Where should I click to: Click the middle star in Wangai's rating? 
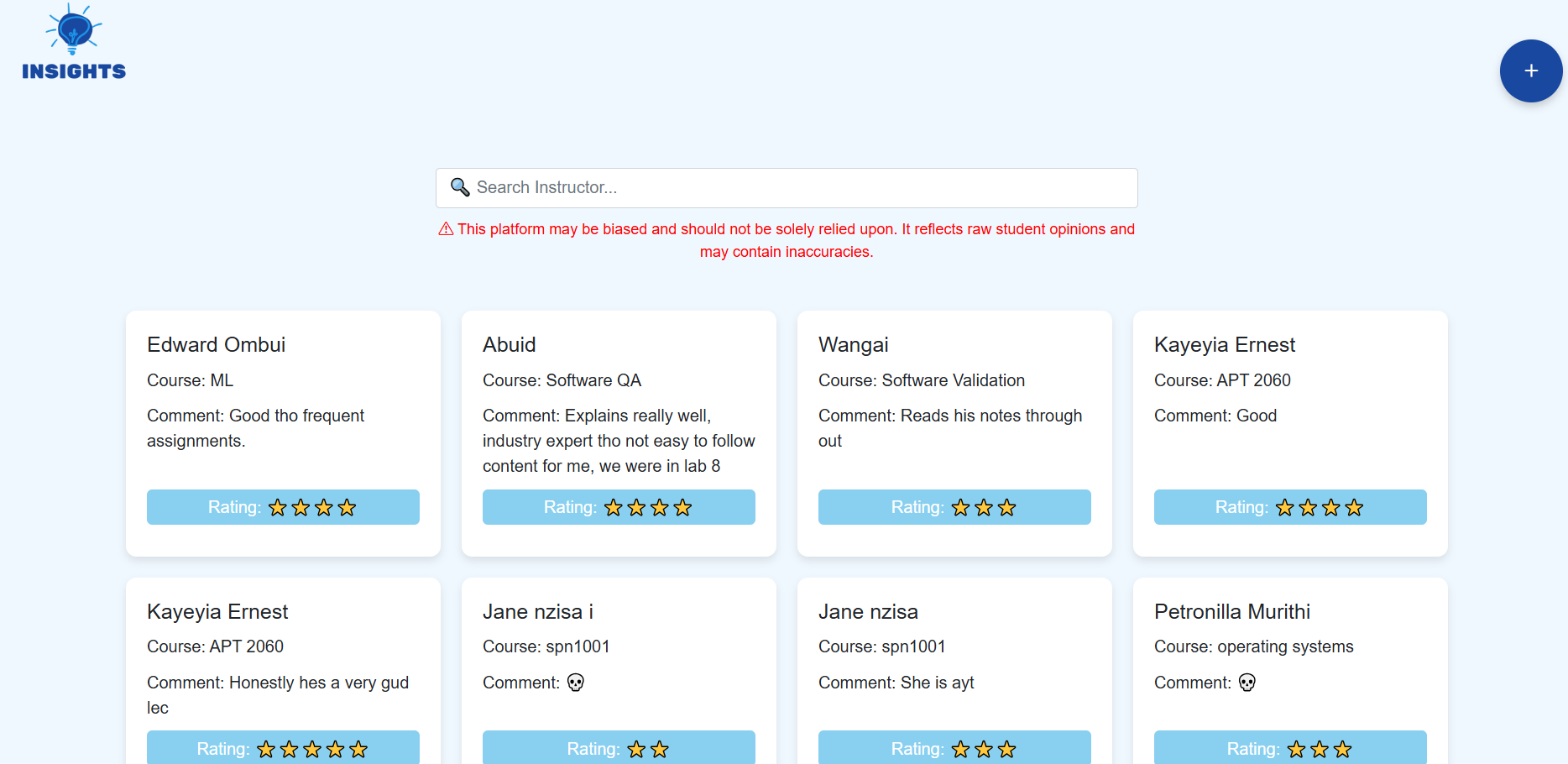[983, 507]
